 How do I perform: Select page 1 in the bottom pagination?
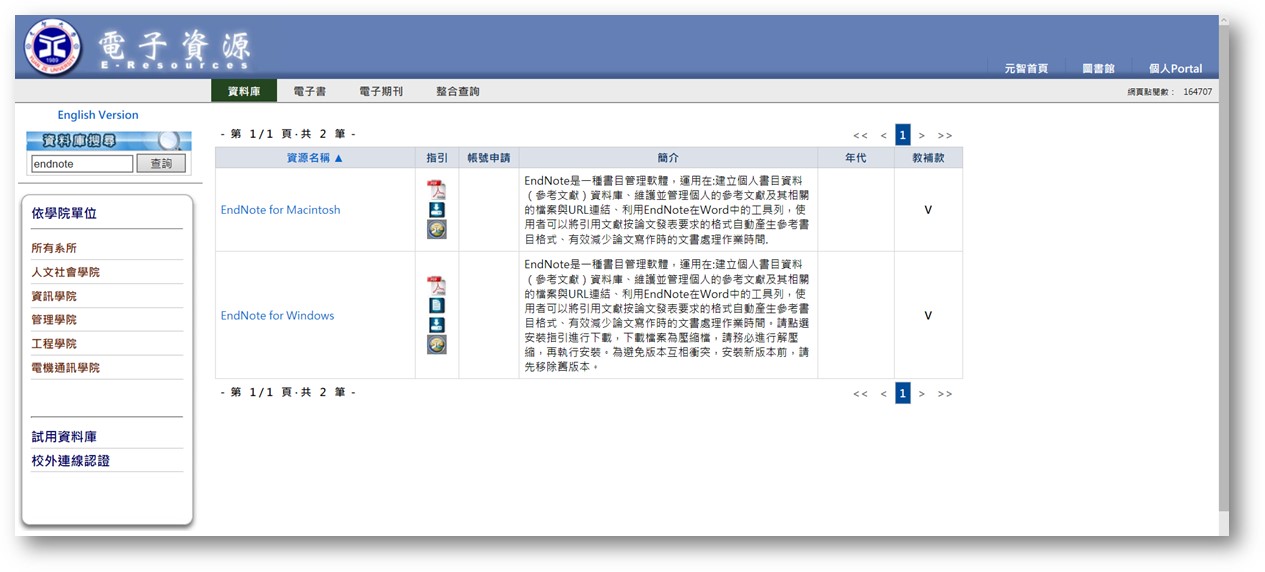pos(903,393)
